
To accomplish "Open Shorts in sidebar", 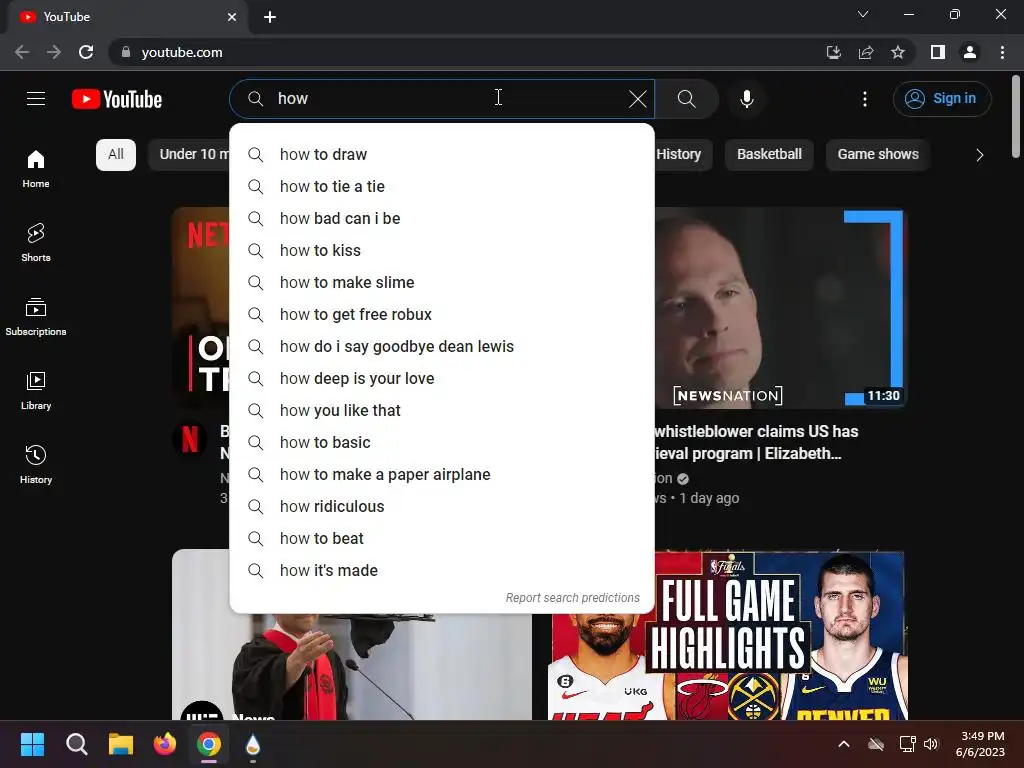I will (36, 242).
